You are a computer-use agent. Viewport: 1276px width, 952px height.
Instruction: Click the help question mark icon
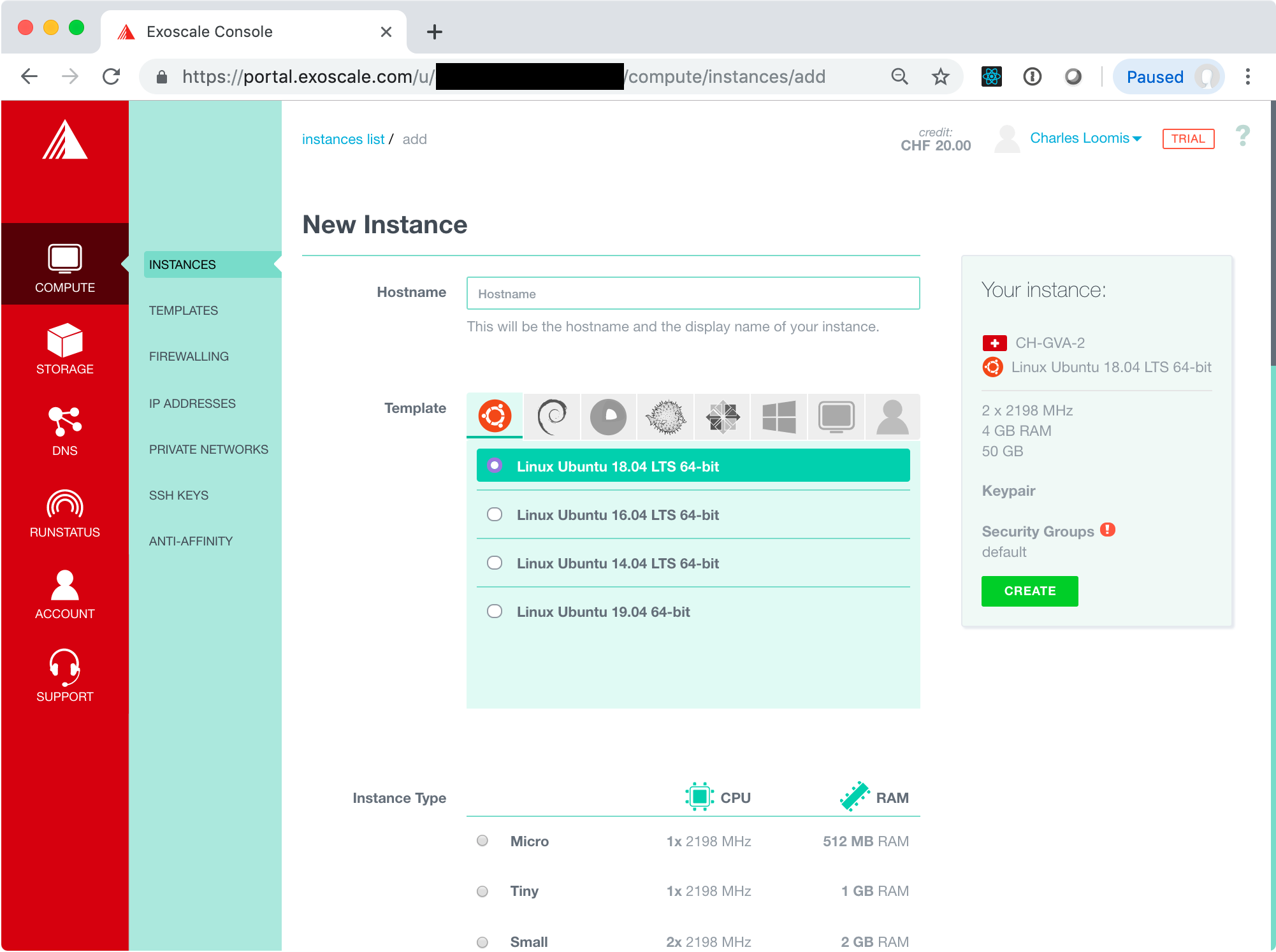click(x=1243, y=136)
